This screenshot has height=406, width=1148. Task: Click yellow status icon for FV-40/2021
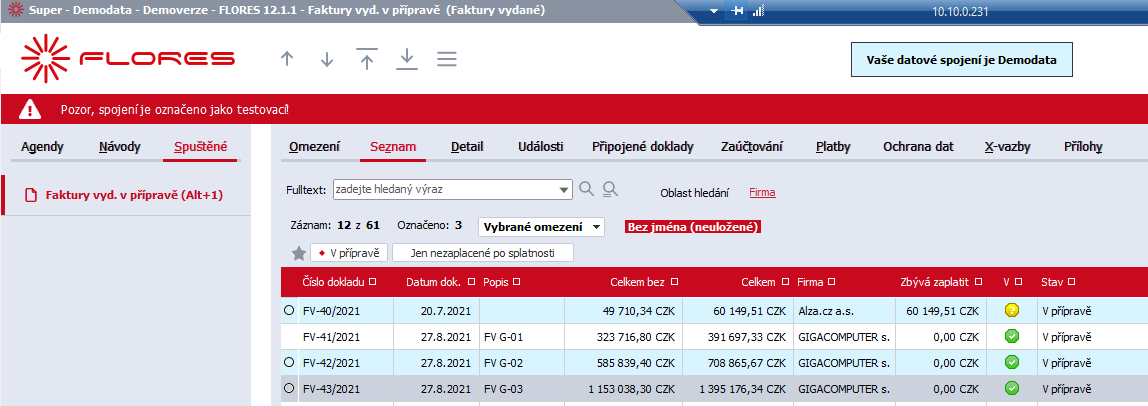[1012, 311]
